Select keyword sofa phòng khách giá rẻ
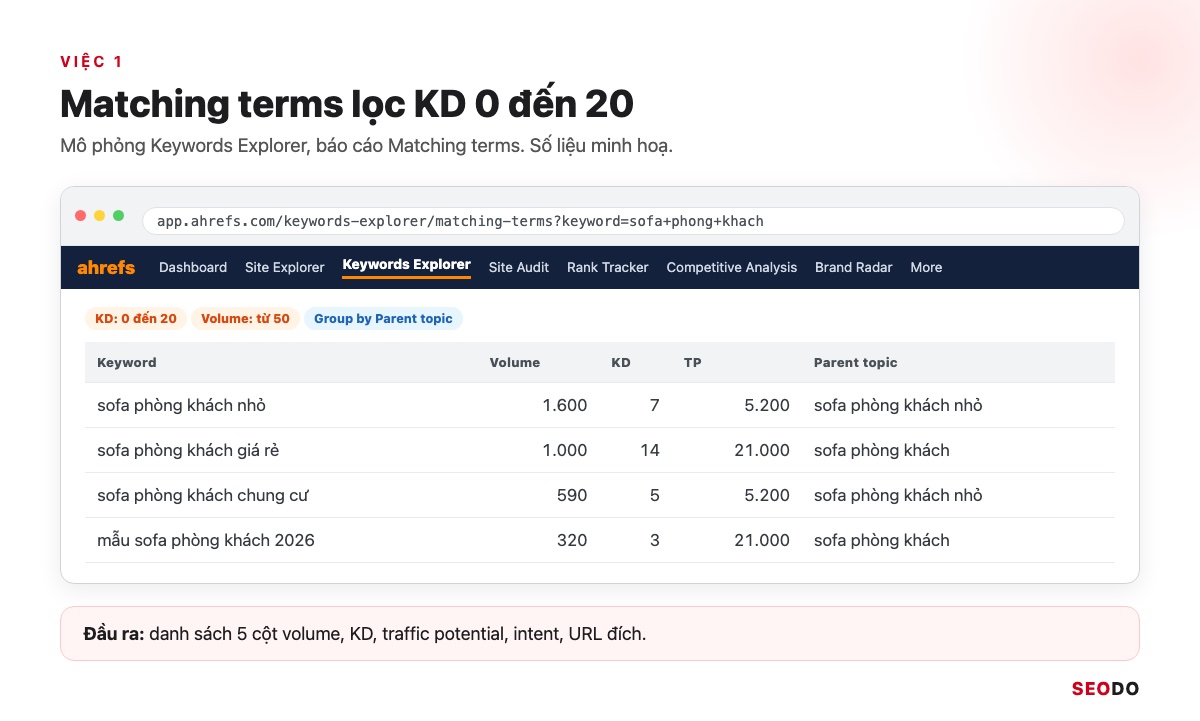 click(188, 450)
